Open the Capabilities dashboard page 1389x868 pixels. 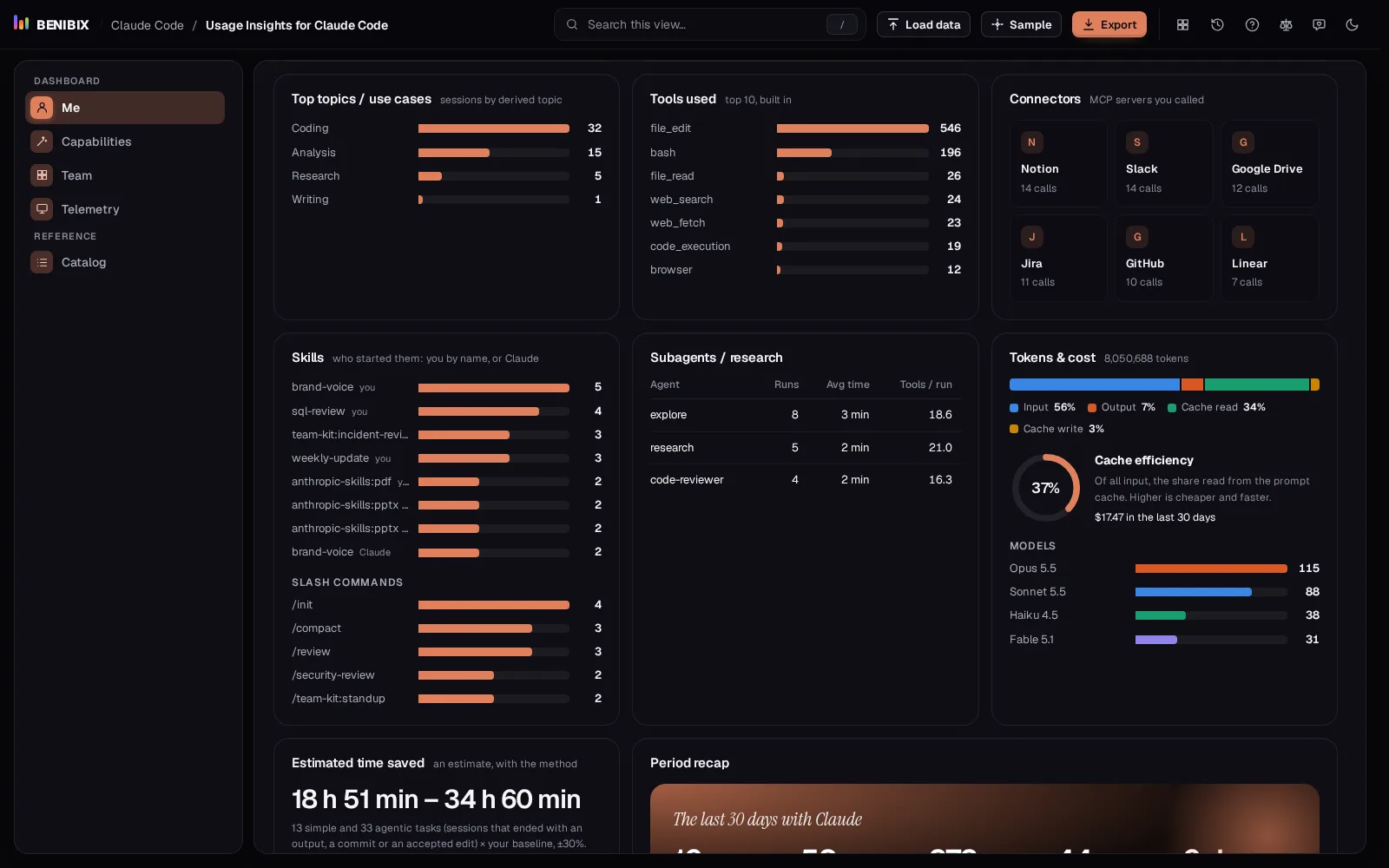[x=125, y=141]
